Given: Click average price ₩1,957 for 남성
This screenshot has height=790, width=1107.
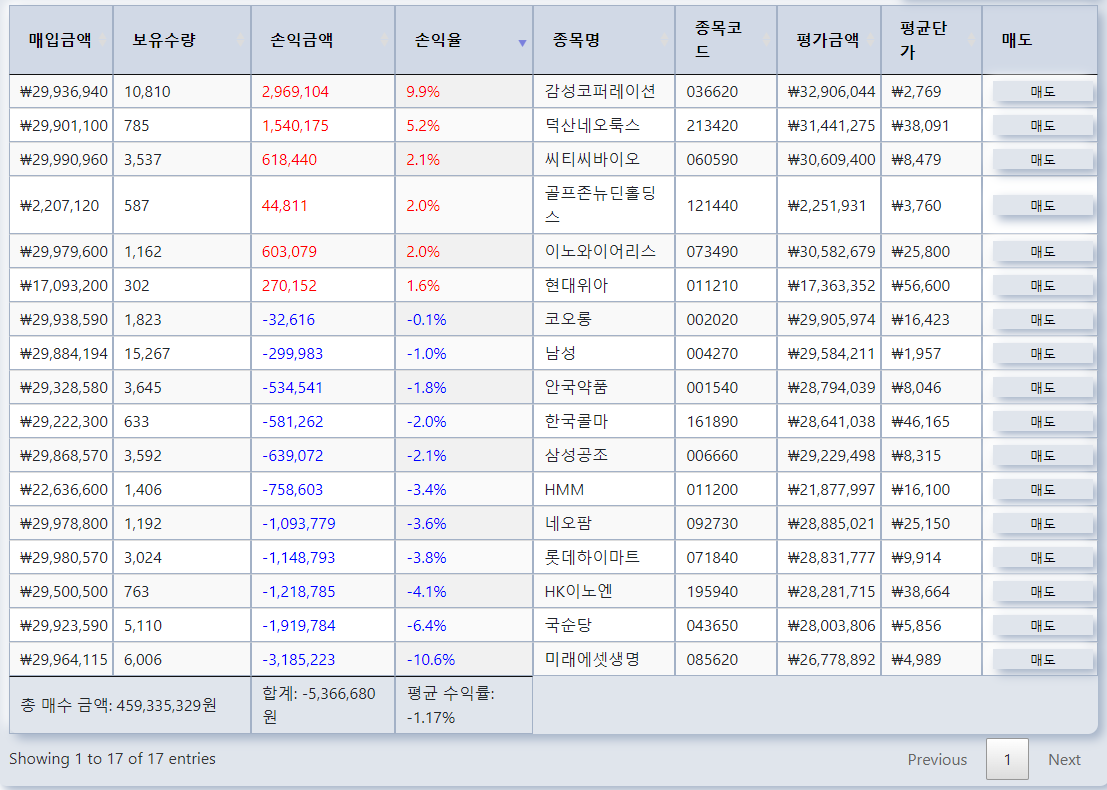Looking at the screenshot, I should (x=916, y=354).
